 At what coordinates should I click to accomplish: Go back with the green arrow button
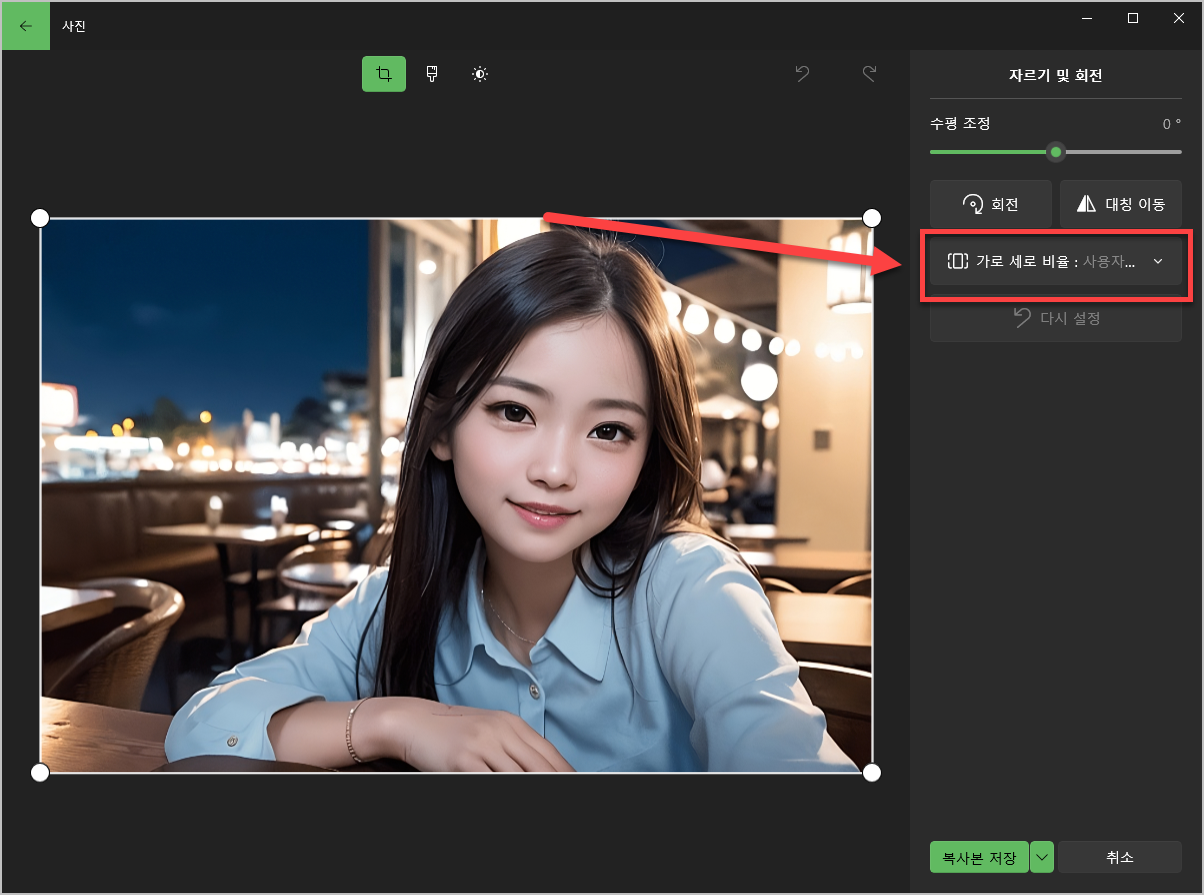(26, 26)
